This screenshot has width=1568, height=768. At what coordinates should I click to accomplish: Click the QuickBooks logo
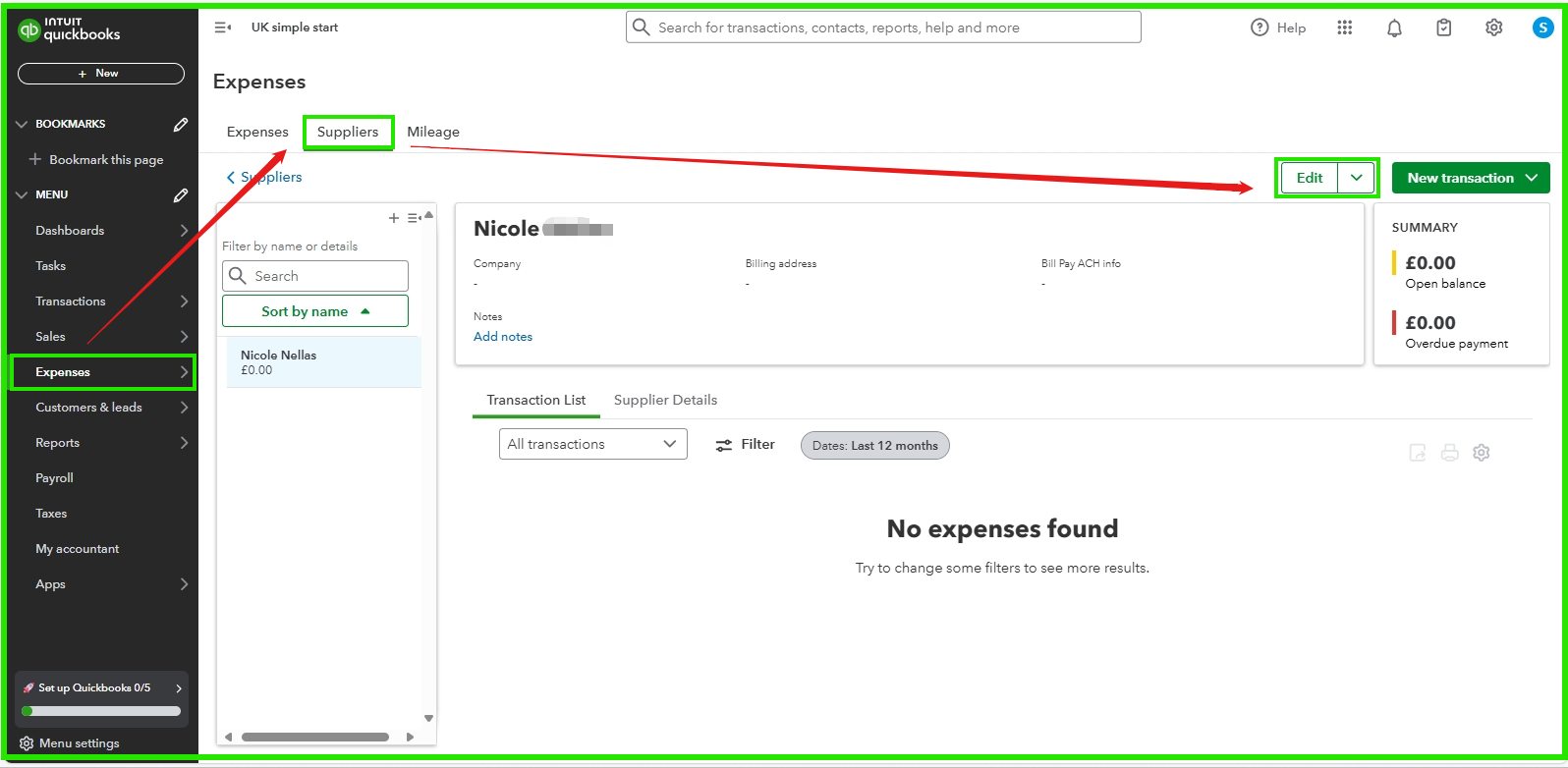[x=69, y=29]
